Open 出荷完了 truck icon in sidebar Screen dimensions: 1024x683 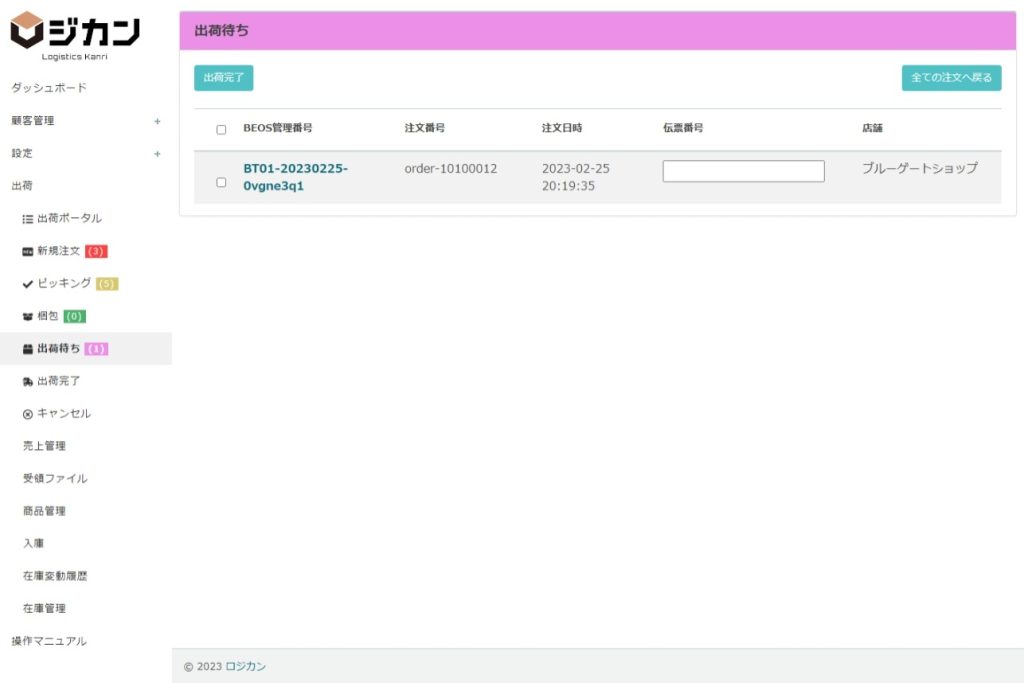[x=28, y=382]
